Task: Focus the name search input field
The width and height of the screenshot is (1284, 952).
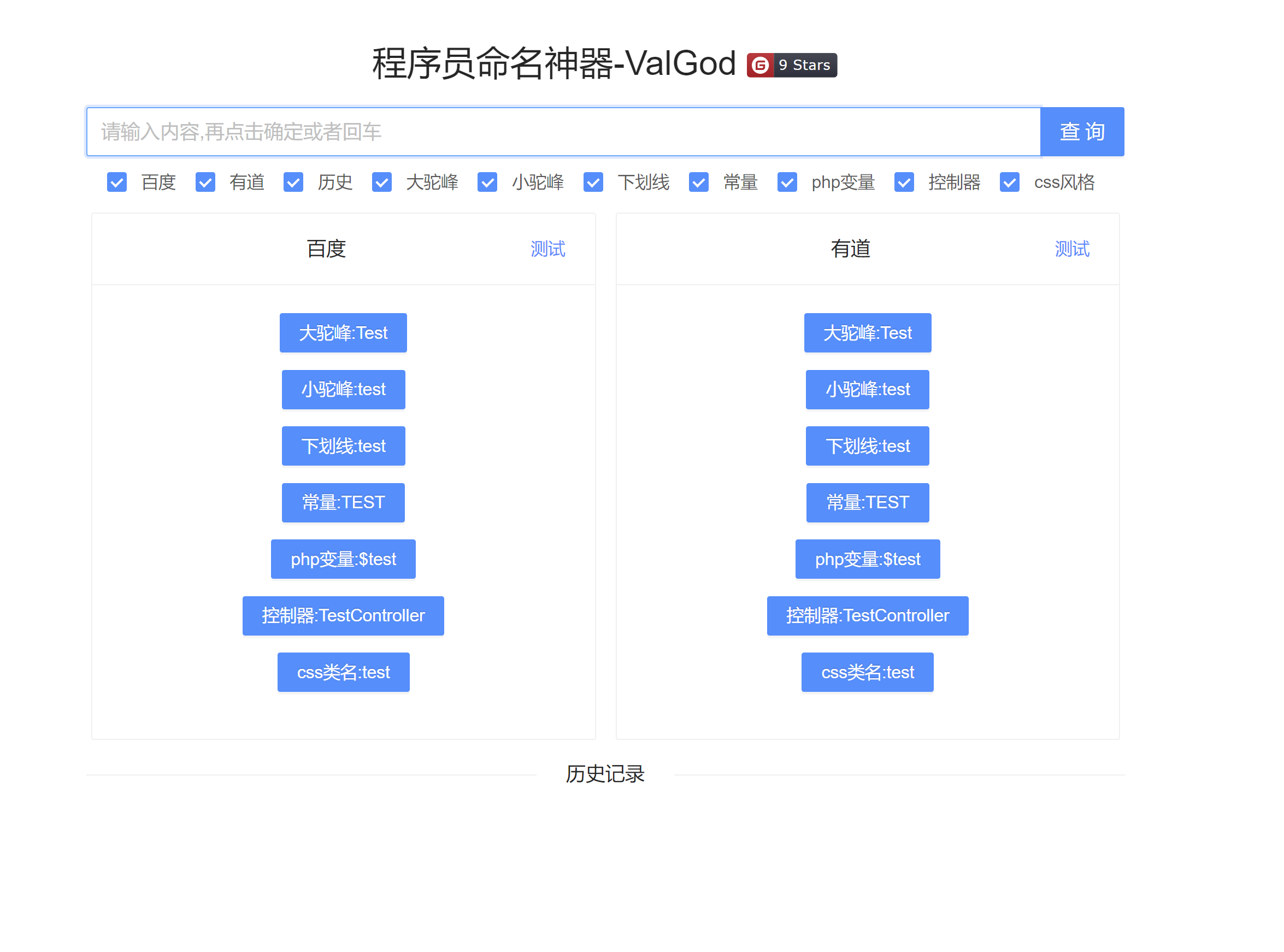Action: pyautogui.click(x=563, y=132)
